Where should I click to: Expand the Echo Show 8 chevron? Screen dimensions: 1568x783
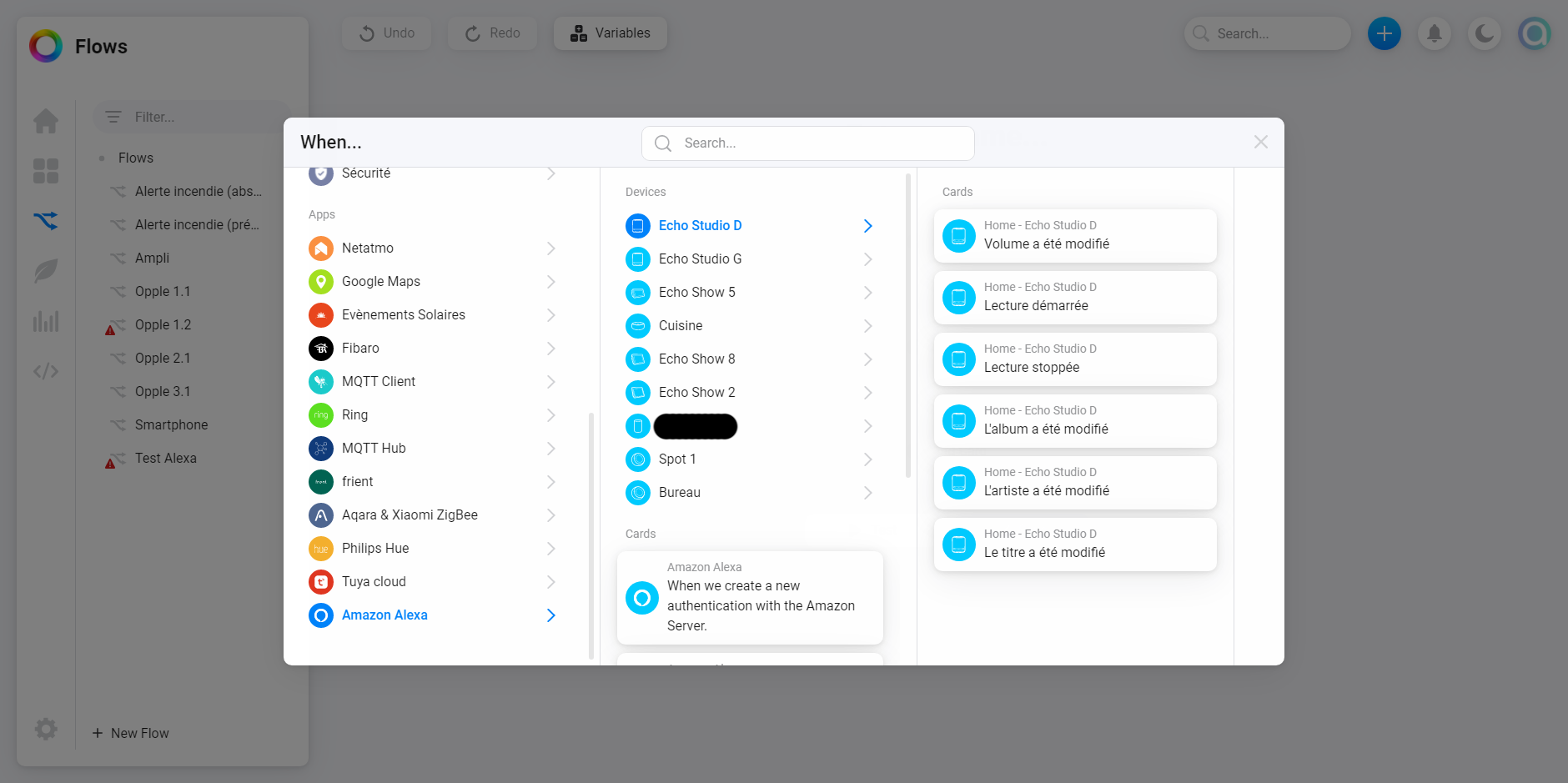pyautogui.click(x=867, y=359)
